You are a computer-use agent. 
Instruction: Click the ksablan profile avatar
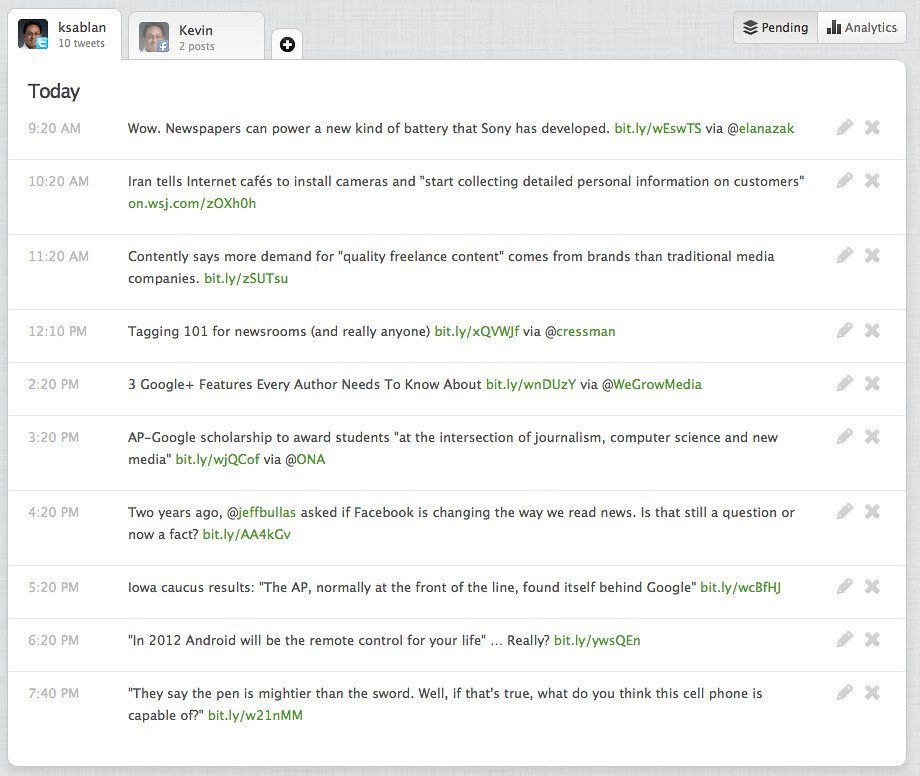[33, 34]
